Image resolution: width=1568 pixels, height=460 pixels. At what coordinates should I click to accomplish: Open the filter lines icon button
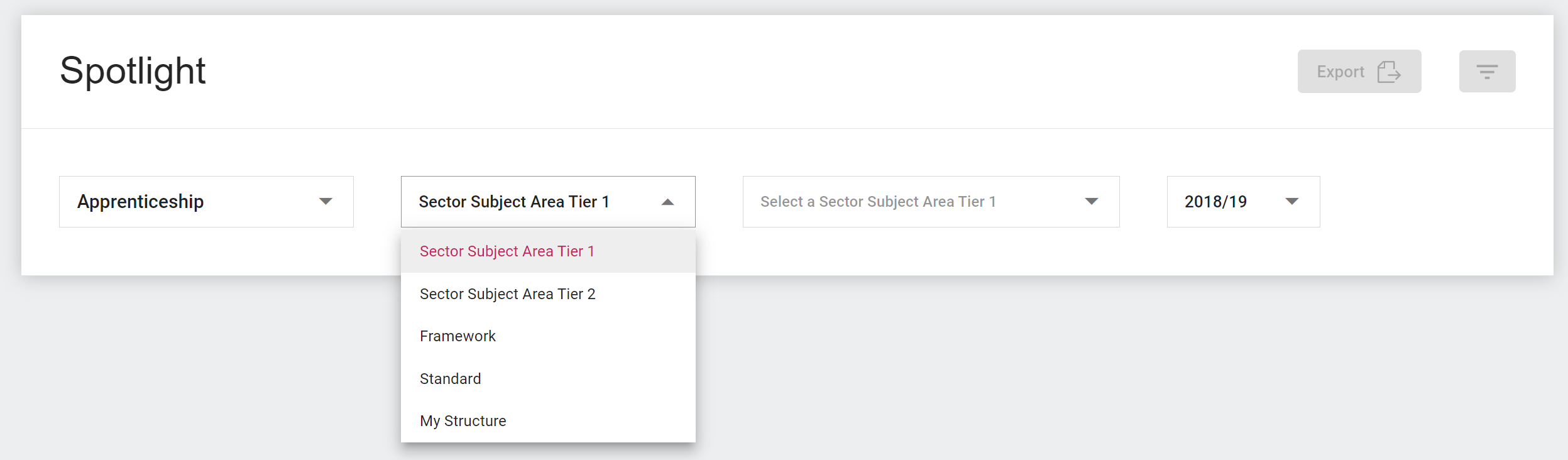coord(1486,72)
